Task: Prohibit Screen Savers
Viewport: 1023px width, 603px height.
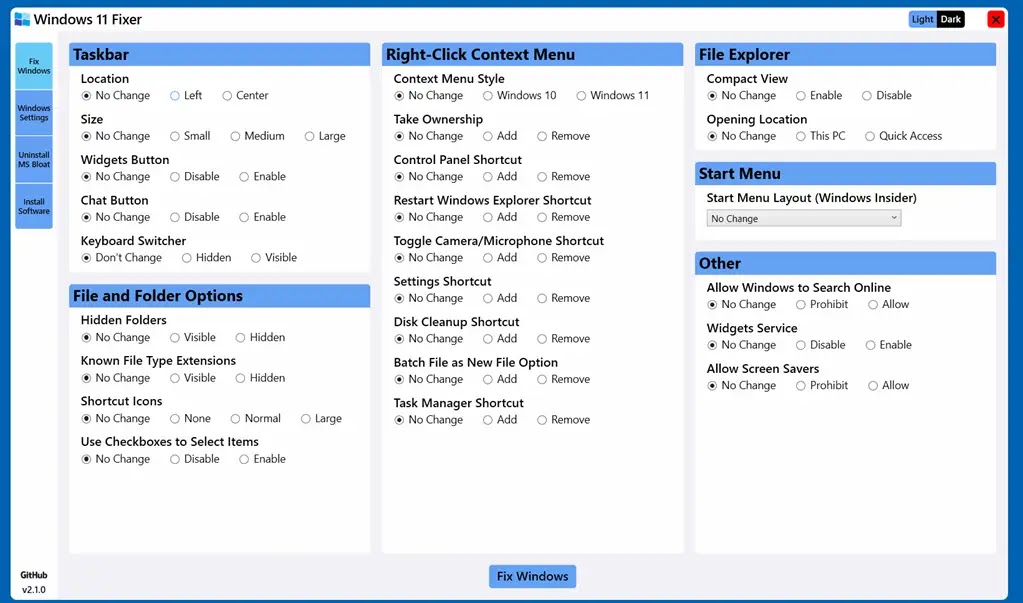Action: tap(822, 385)
